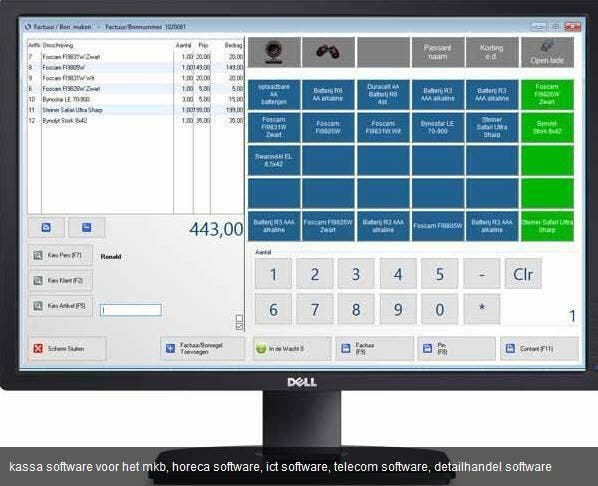
Task: Click the red X Scherm Sluiten icon
Action: coord(38,348)
